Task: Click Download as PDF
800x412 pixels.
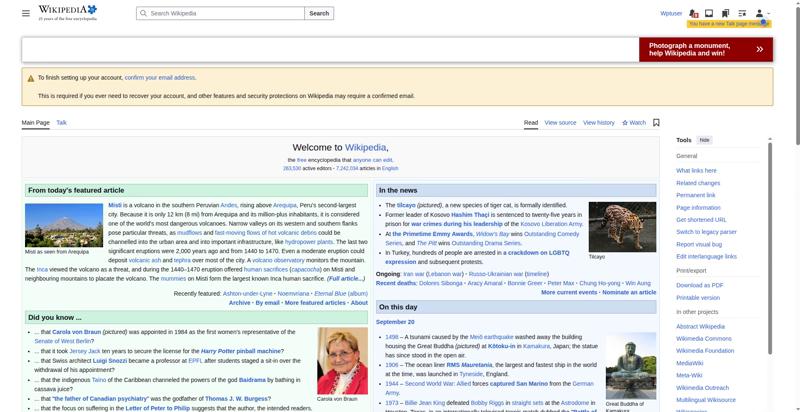Action: click(x=699, y=286)
